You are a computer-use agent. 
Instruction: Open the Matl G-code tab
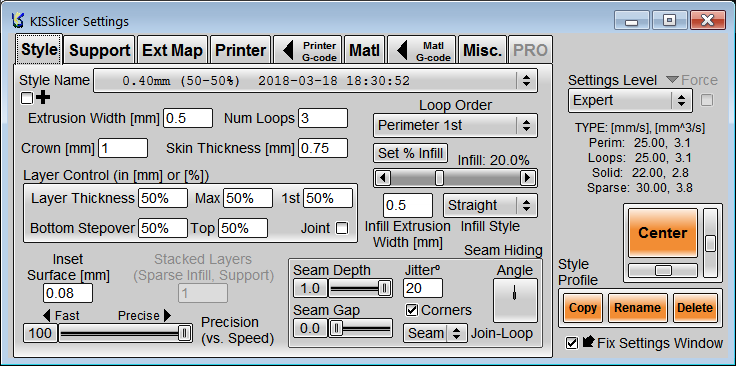tap(421, 50)
